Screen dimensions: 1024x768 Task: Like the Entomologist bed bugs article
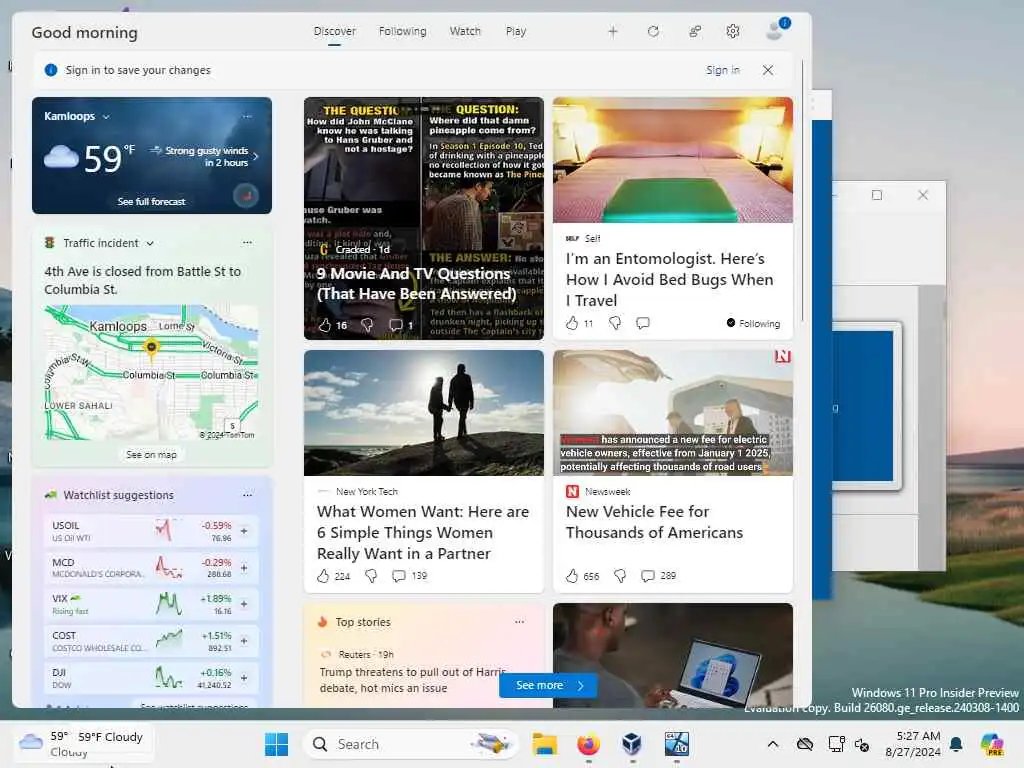[x=572, y=323]
